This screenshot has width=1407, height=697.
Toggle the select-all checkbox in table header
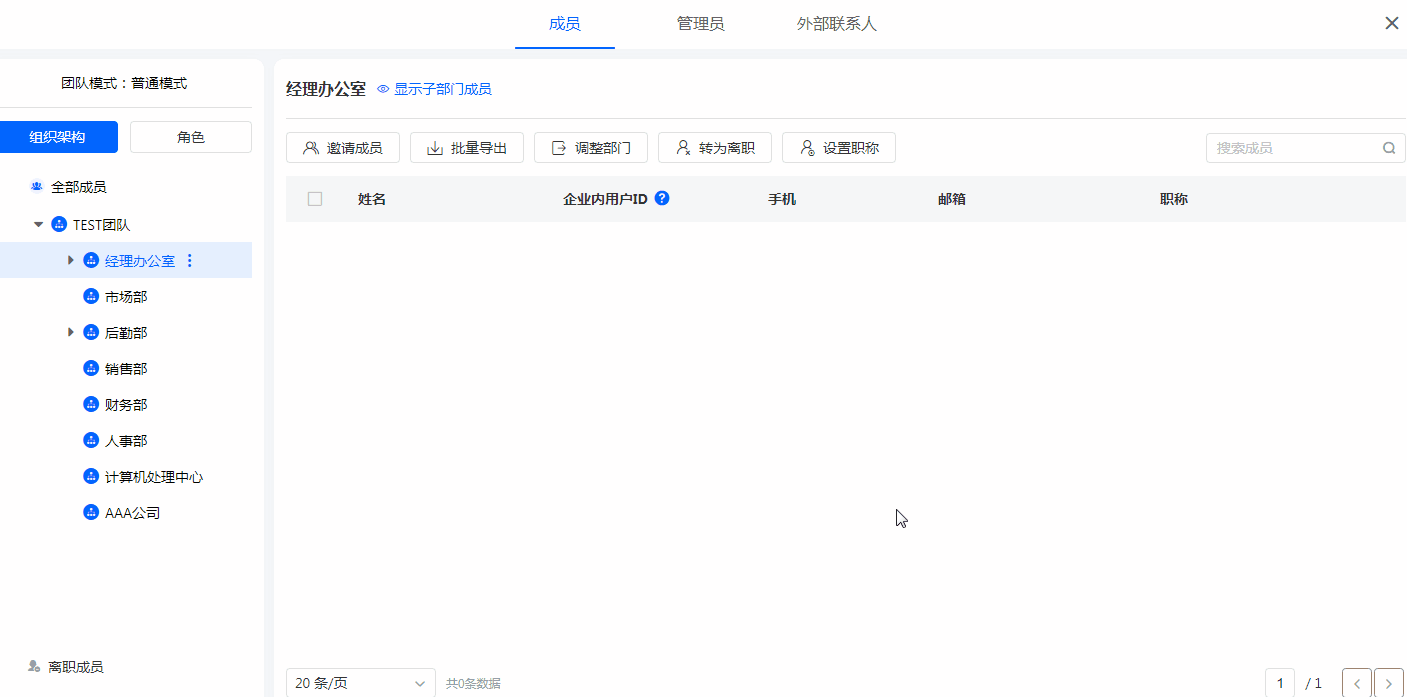(x=315, y=199)
